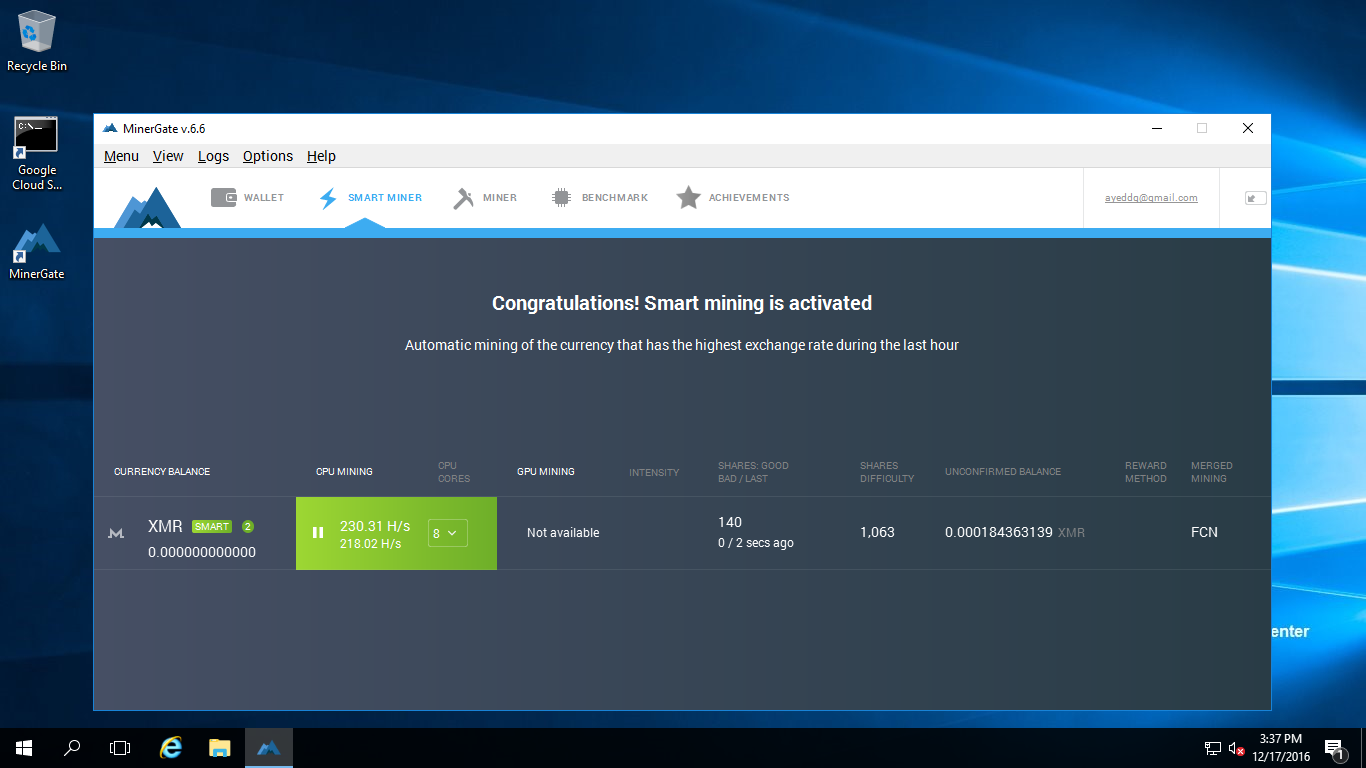Click the XMR Monero coin icon
Viewport: 1366px width, 768px height.
pyautogui.click(x=116, y=533)
